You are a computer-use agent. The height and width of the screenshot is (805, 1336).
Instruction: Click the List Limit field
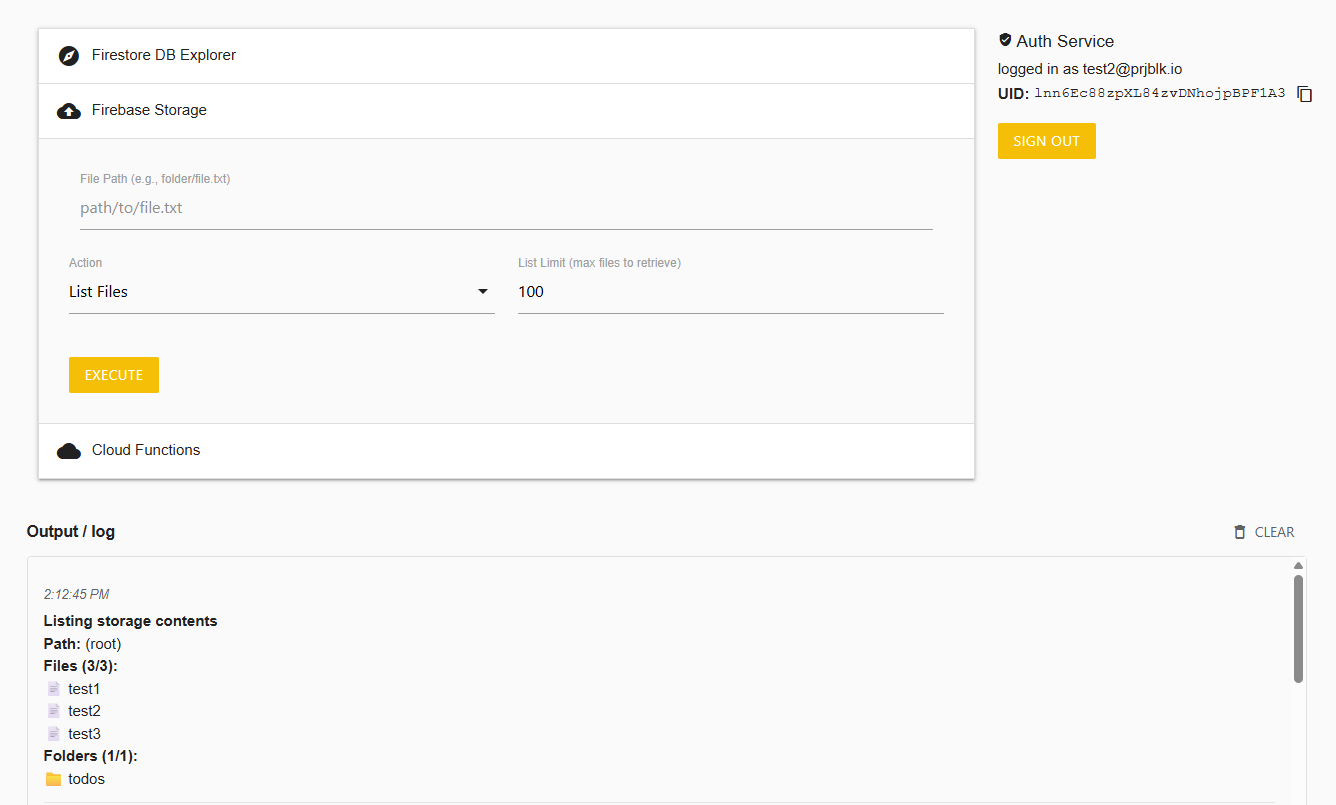[x=730, y=292]
